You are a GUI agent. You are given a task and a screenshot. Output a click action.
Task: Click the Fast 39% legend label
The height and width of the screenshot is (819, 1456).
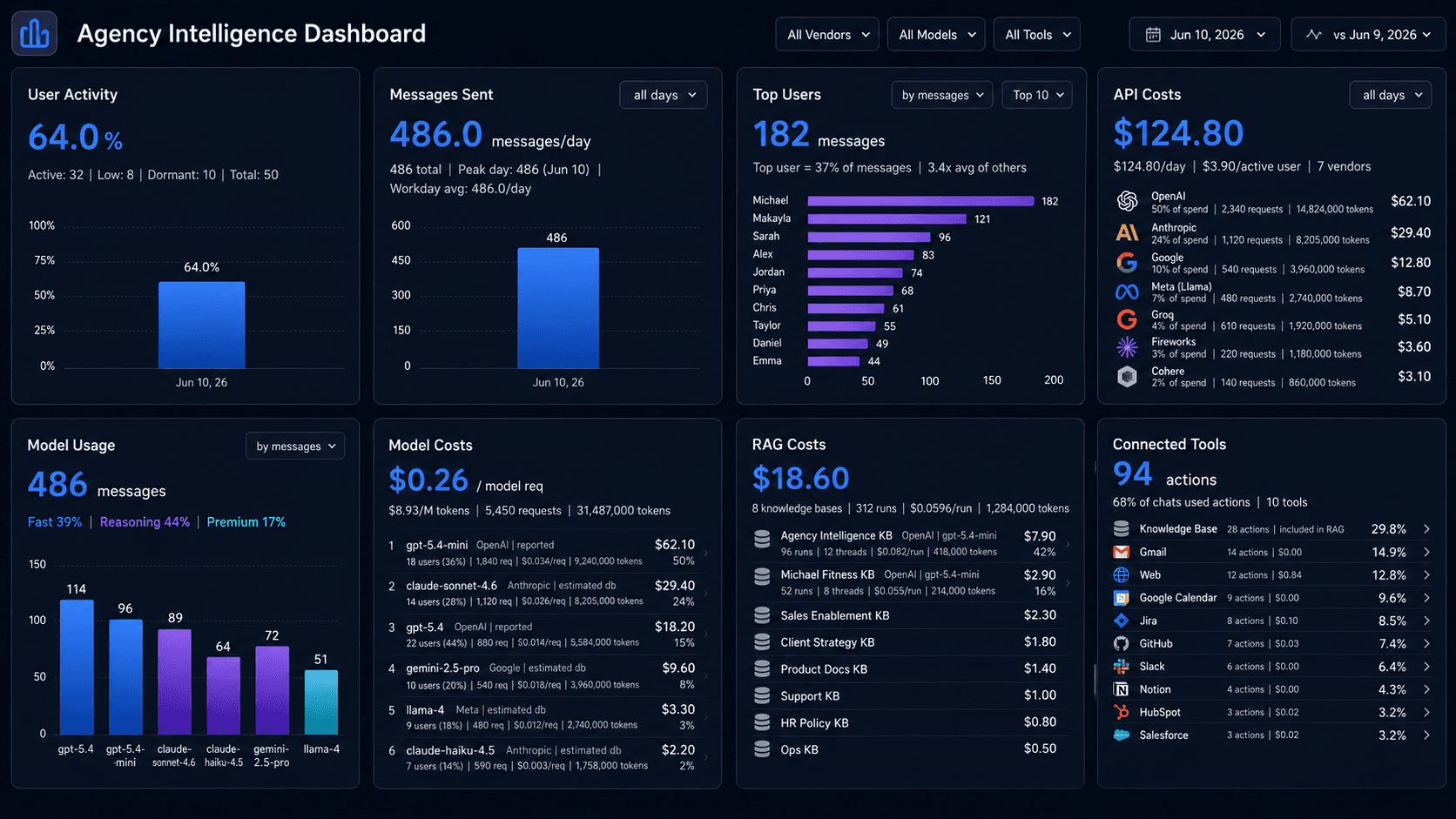tap(55, 522)
